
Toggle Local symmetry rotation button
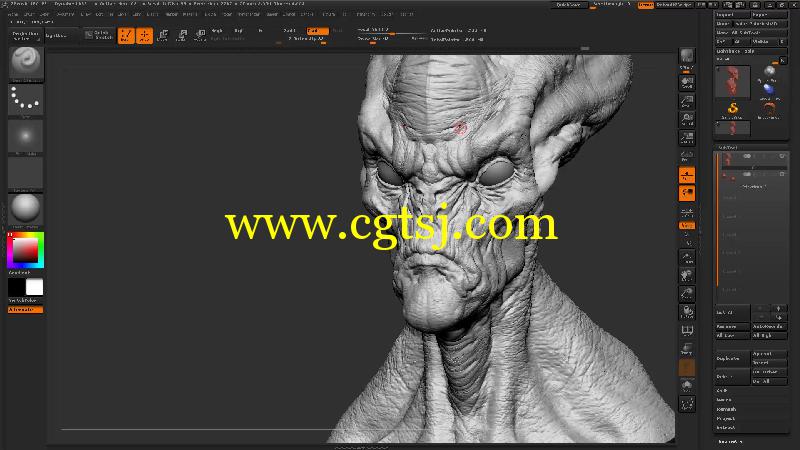pos(687,193)
